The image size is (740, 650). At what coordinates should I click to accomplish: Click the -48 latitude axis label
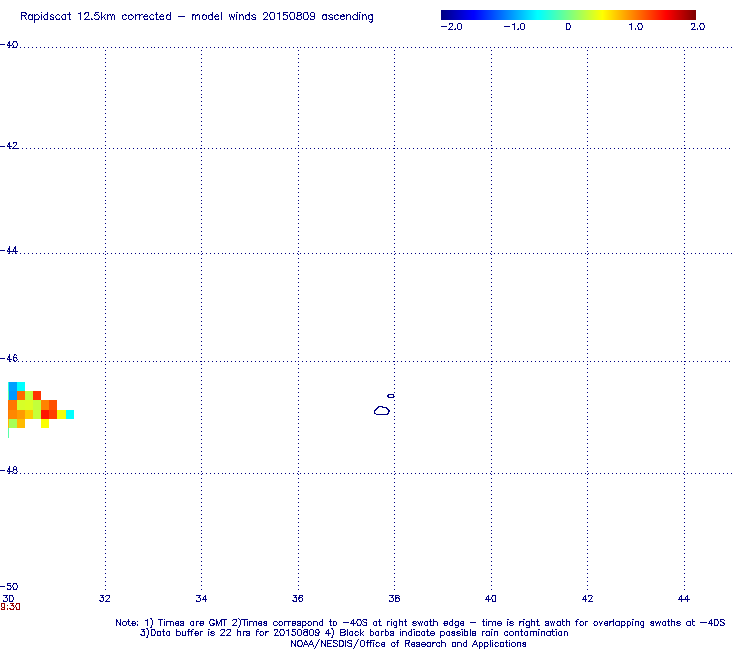click(x=9, y=470)
